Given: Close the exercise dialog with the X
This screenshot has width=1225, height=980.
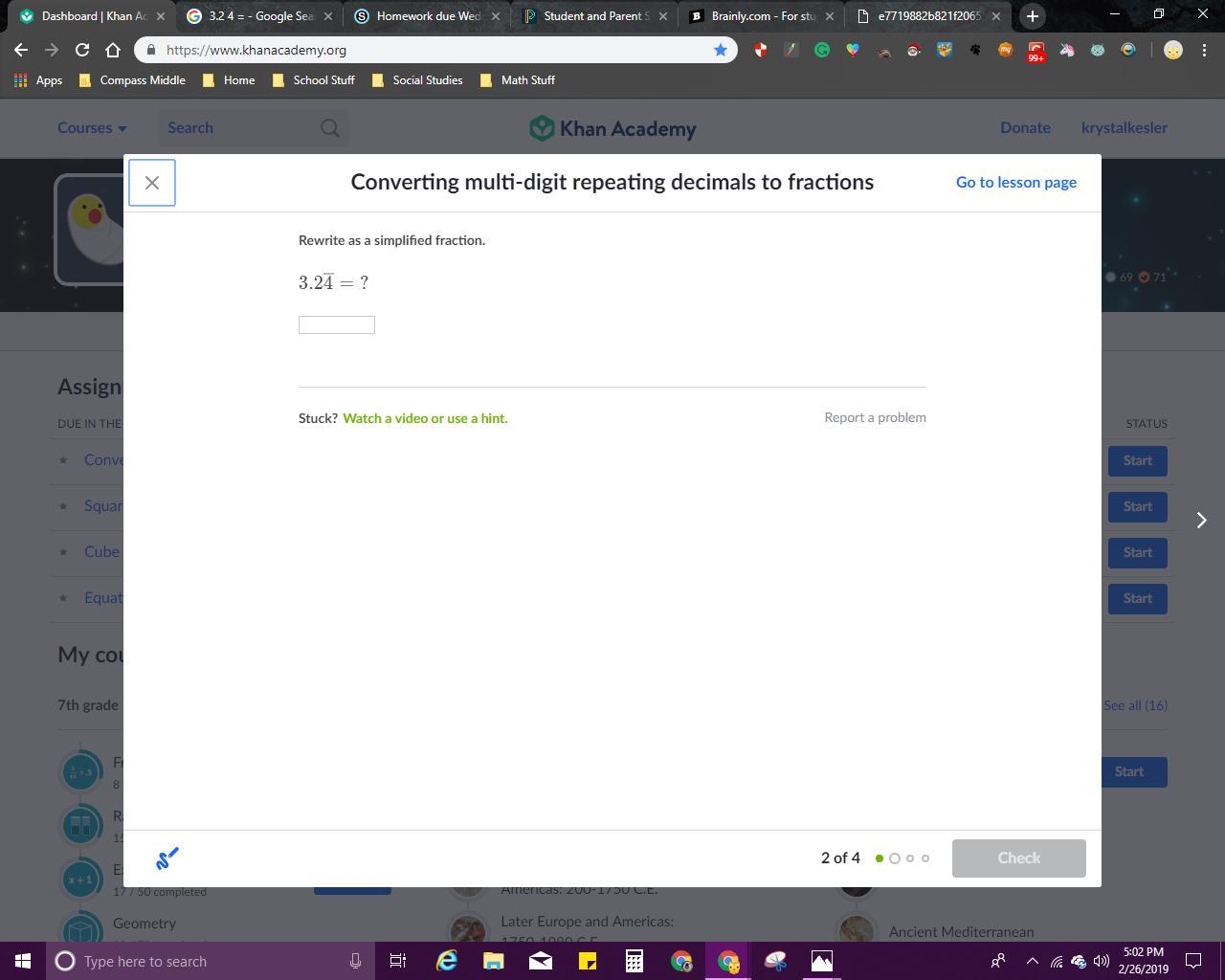Looking at the screenshot, I should point(152,183).
